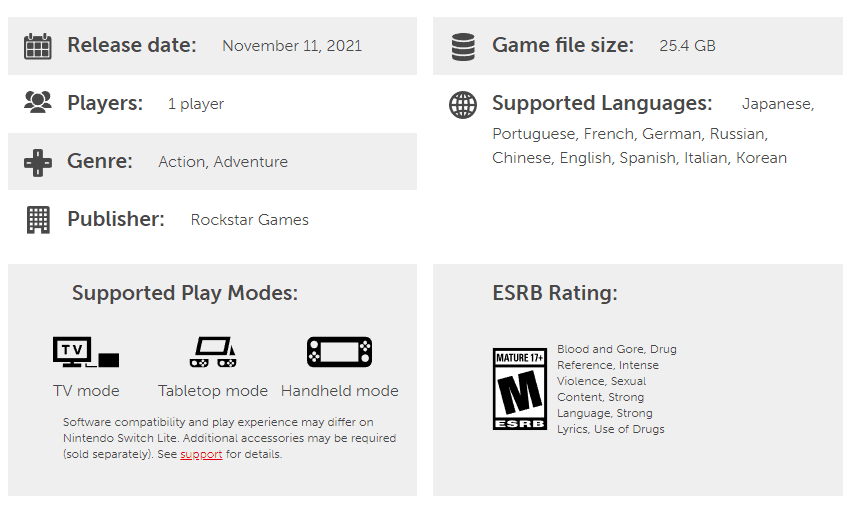Click the Tabletop mode icon
Viewport: 852px width, 513px height.
212,352
